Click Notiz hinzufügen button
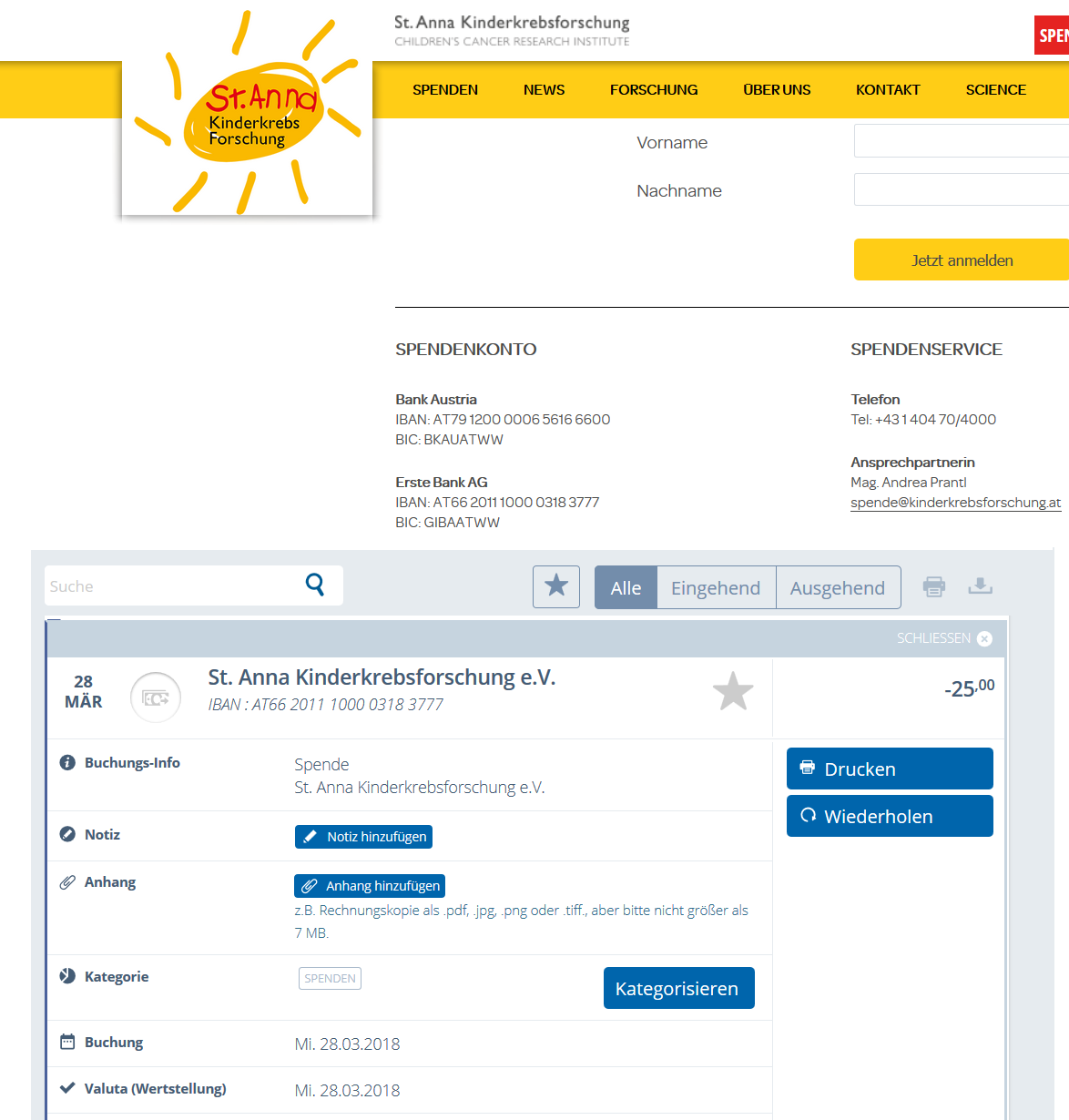Screen dimensions: 1069x1120 363,836
